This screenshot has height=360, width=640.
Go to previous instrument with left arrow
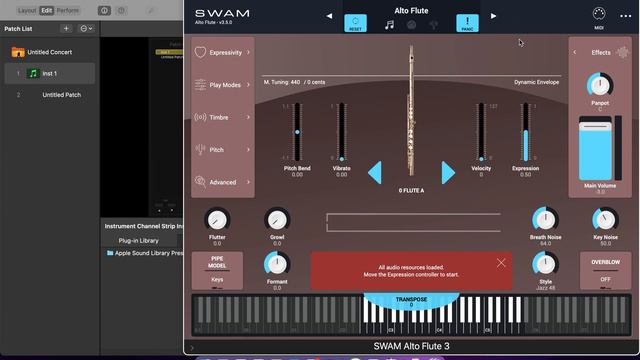(329, 16)
